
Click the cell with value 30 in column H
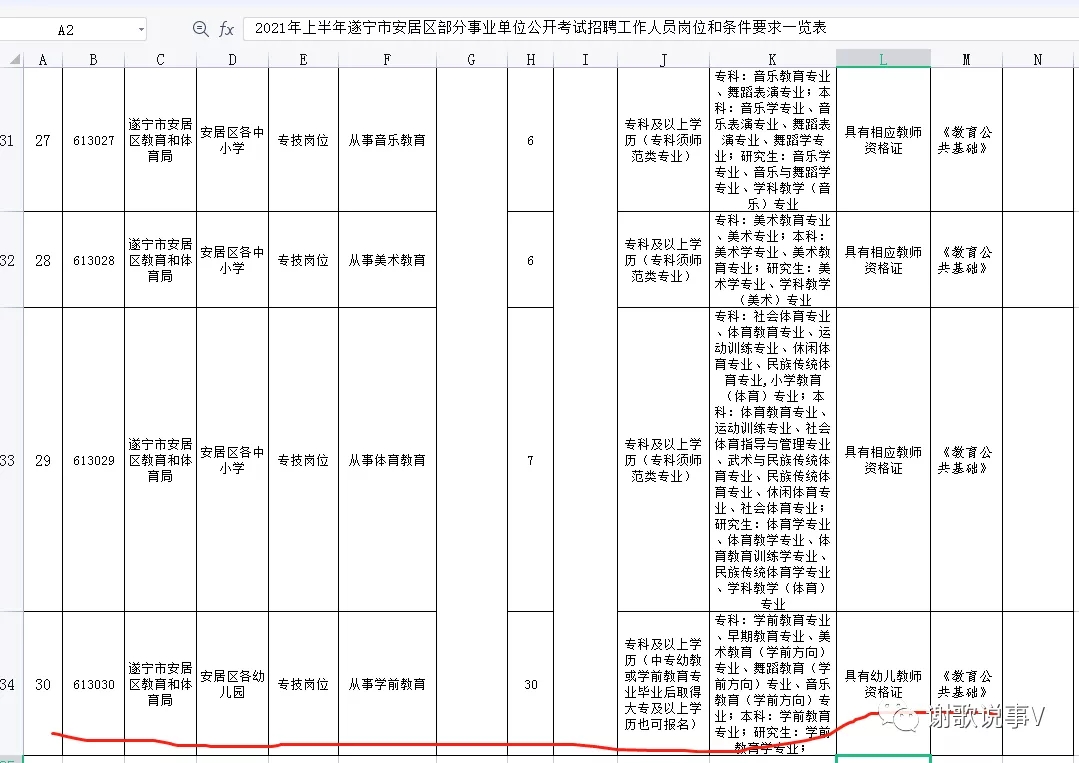[530, 685]
